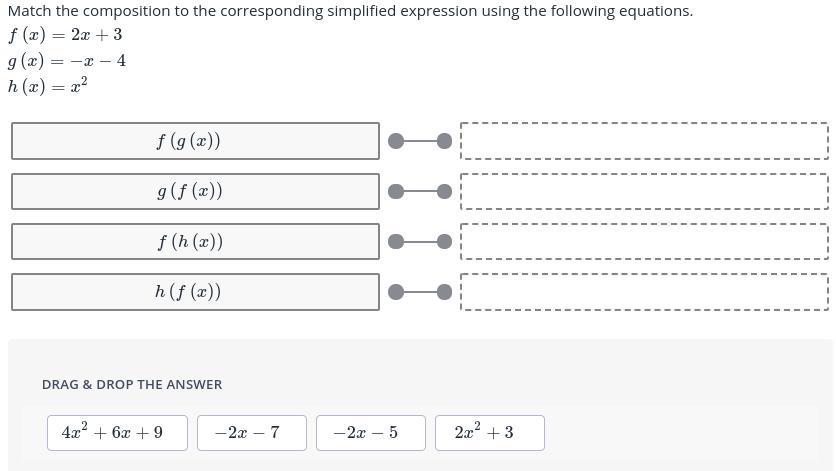Select the g(f(x)) composition box

click(195, 191)
